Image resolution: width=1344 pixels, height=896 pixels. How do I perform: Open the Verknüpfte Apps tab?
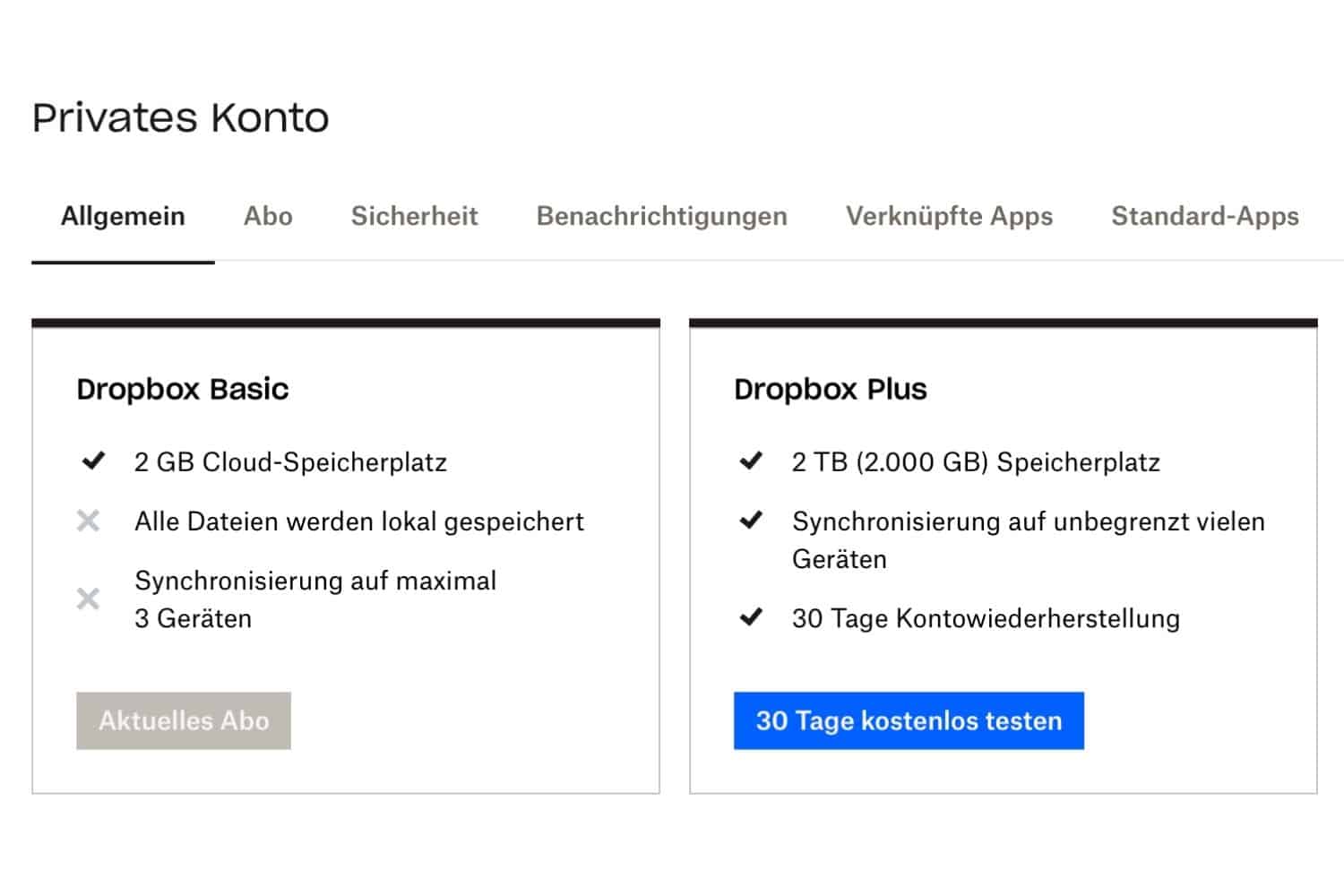coord(949,216)
